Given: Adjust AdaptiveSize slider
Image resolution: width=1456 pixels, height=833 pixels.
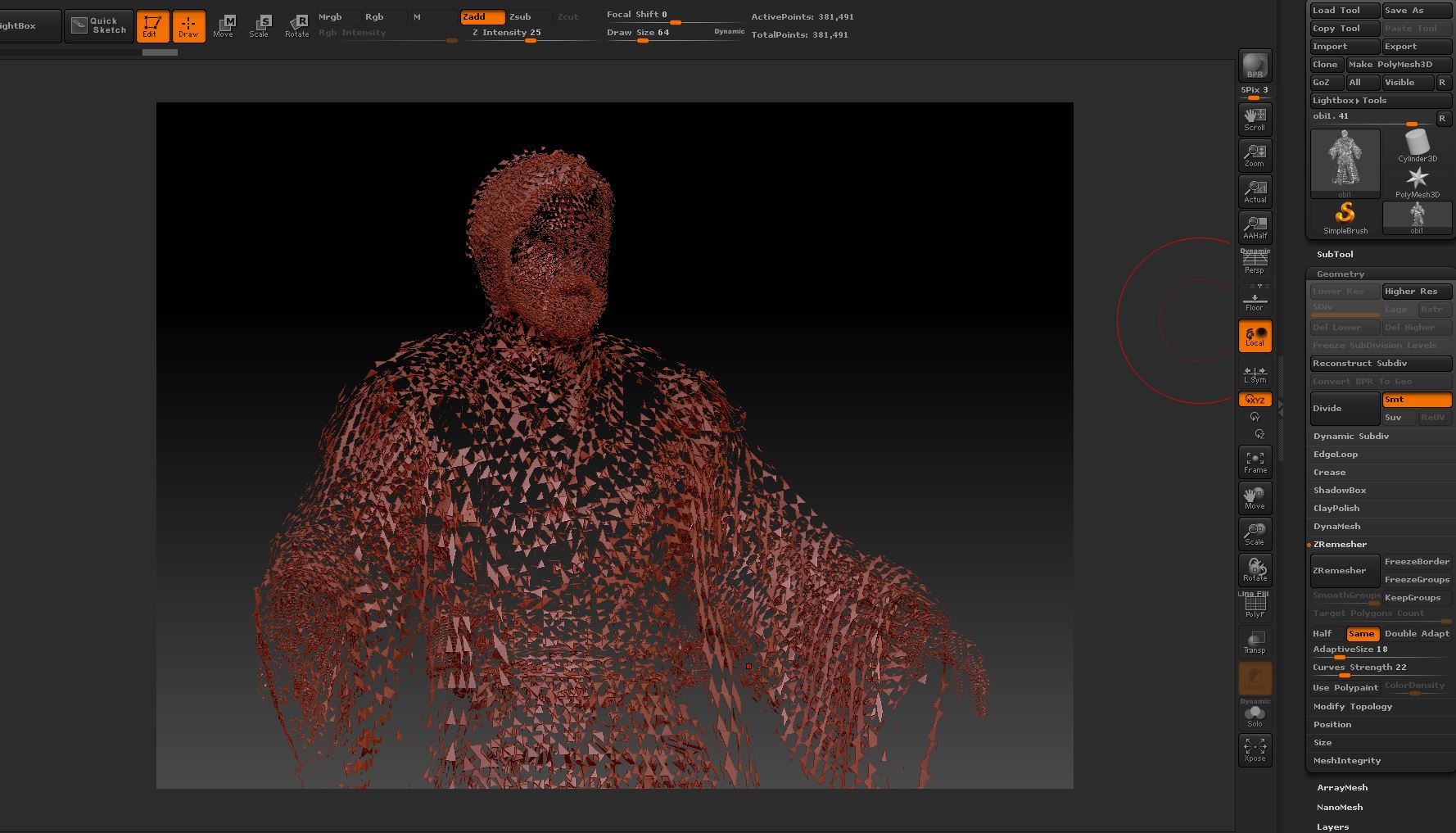Looking at the screenshot, I should pos(1380,651).
